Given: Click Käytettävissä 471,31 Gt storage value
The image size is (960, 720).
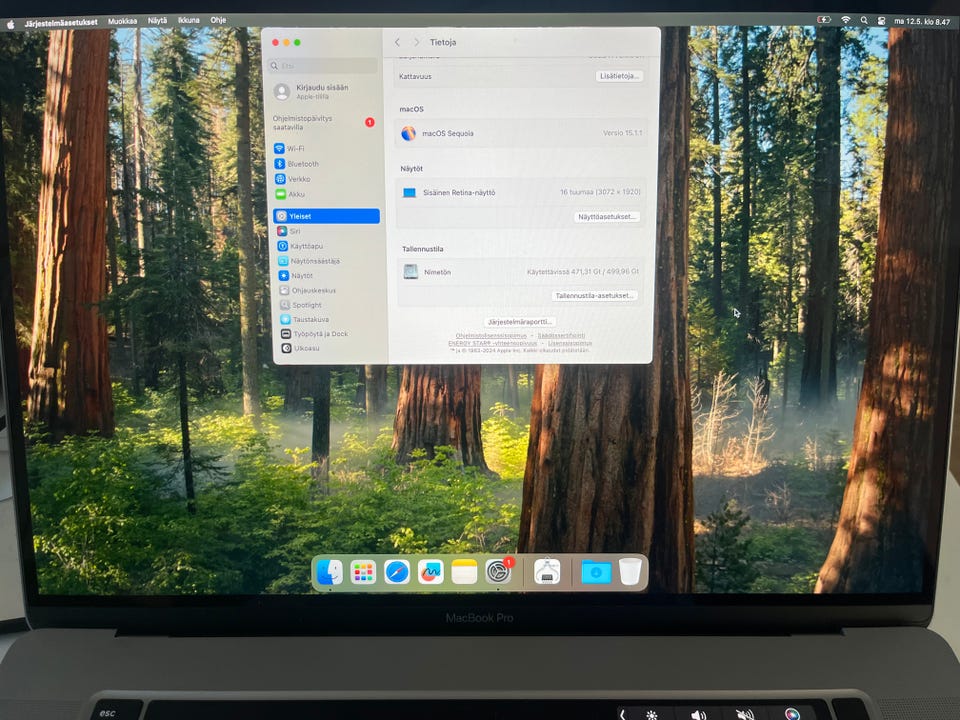Looking at the screenshot, I should pos(583,271).
